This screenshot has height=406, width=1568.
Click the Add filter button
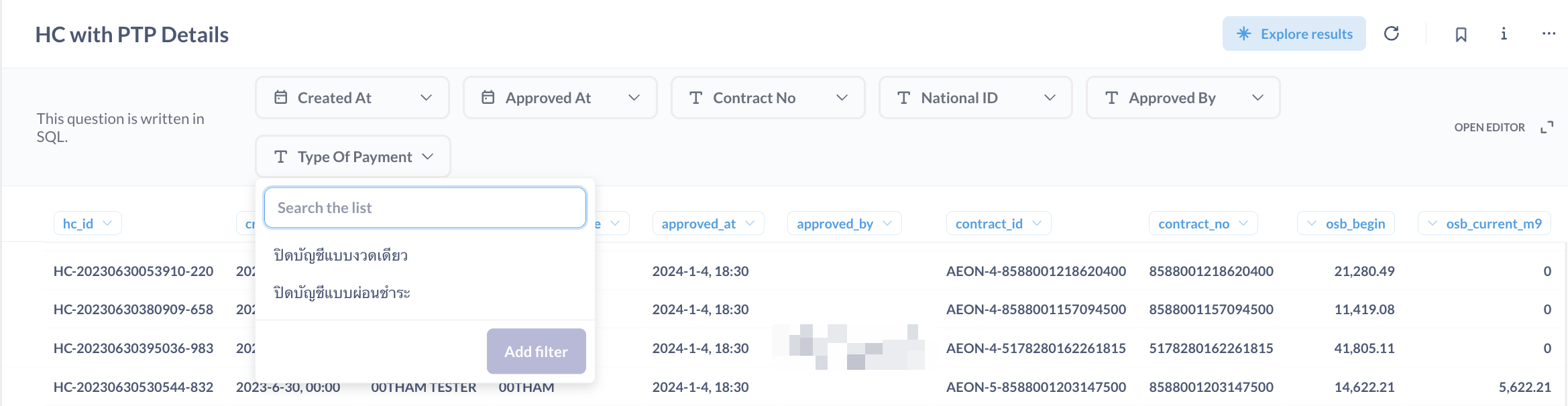tap(536, 351)
